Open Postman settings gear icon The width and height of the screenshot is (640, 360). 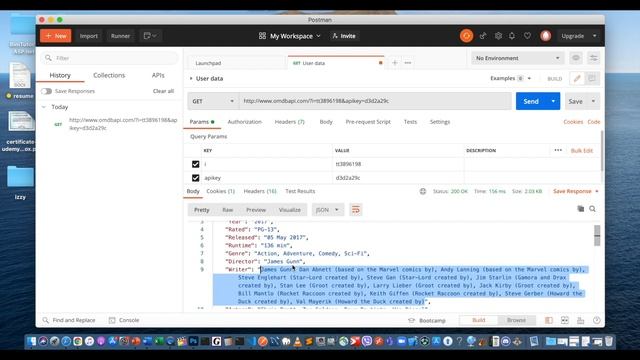(x=498, y=36)
